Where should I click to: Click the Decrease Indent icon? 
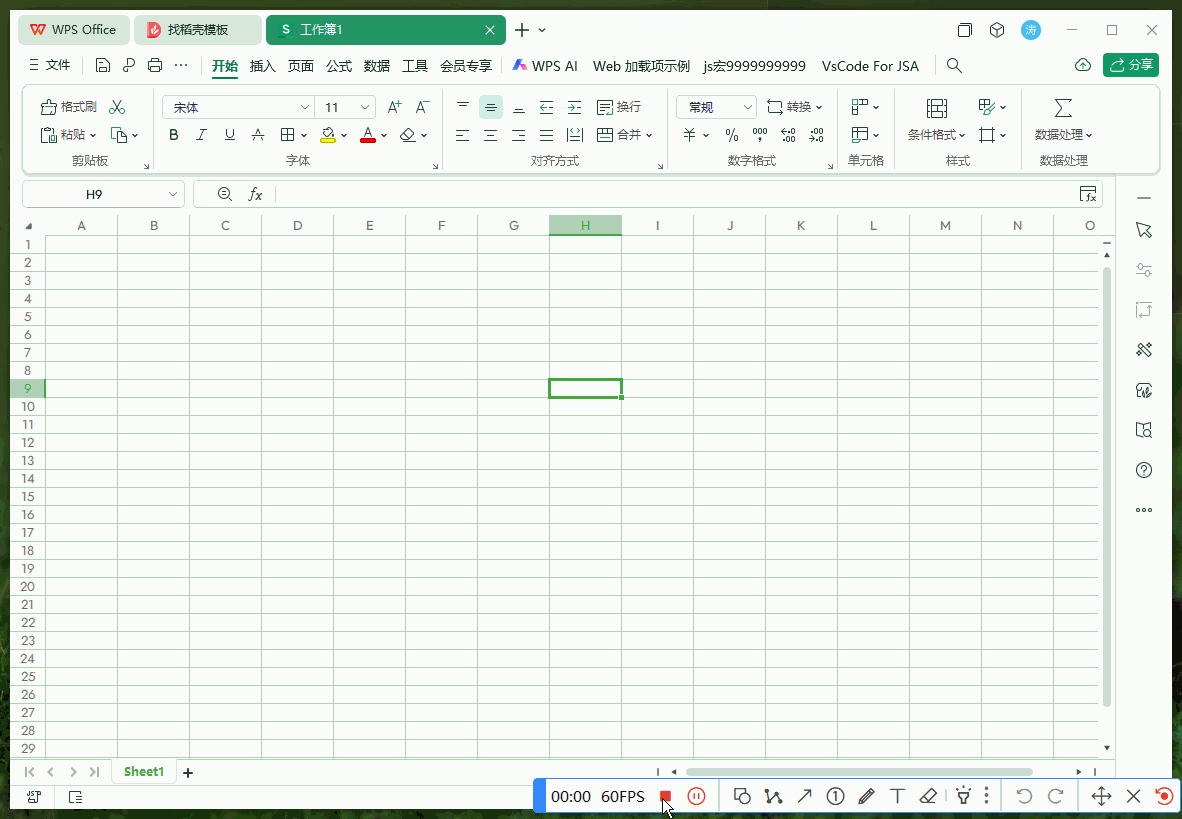point(547,107)
